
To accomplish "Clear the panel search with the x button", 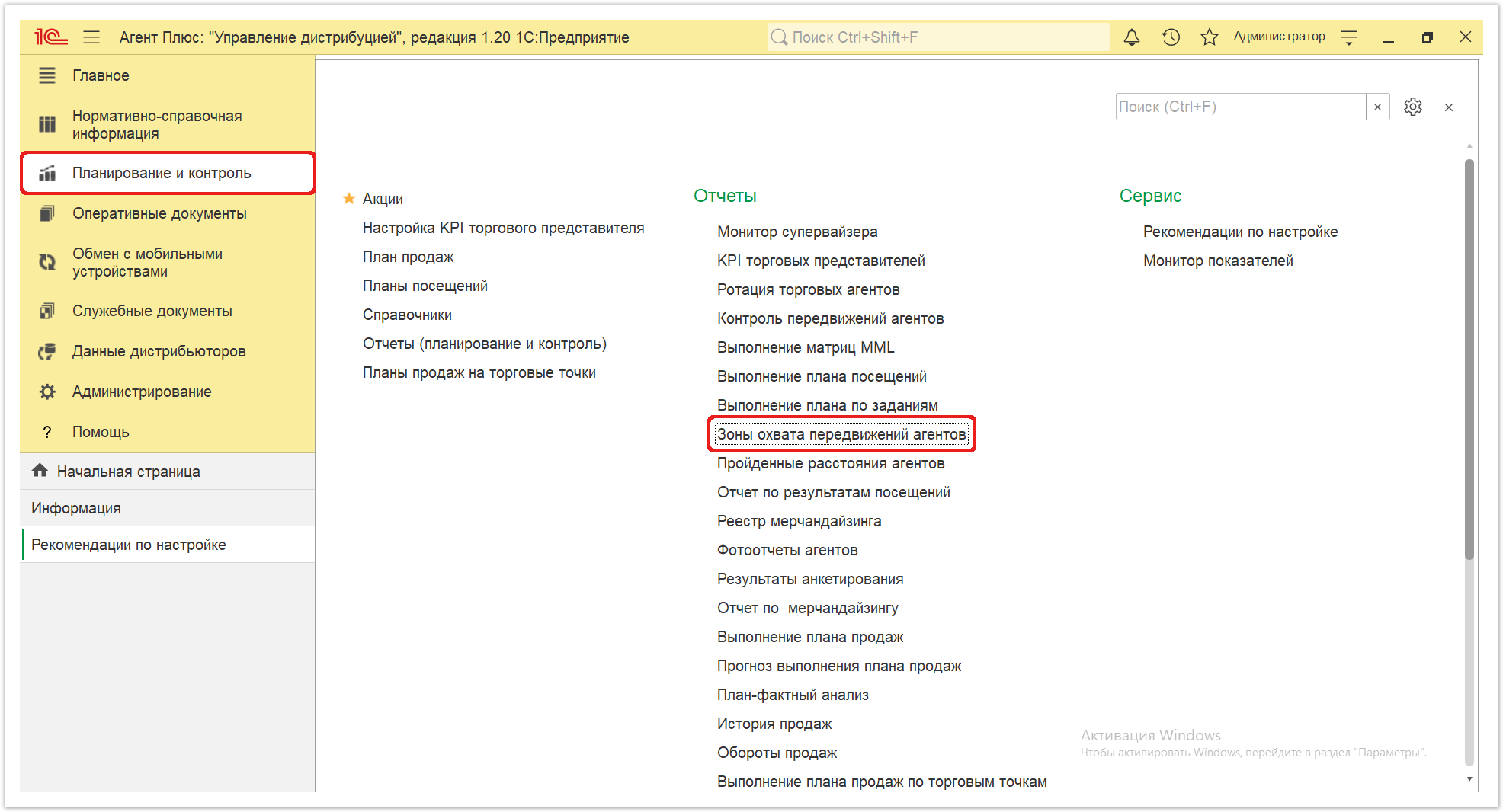I will (1378, 107).
